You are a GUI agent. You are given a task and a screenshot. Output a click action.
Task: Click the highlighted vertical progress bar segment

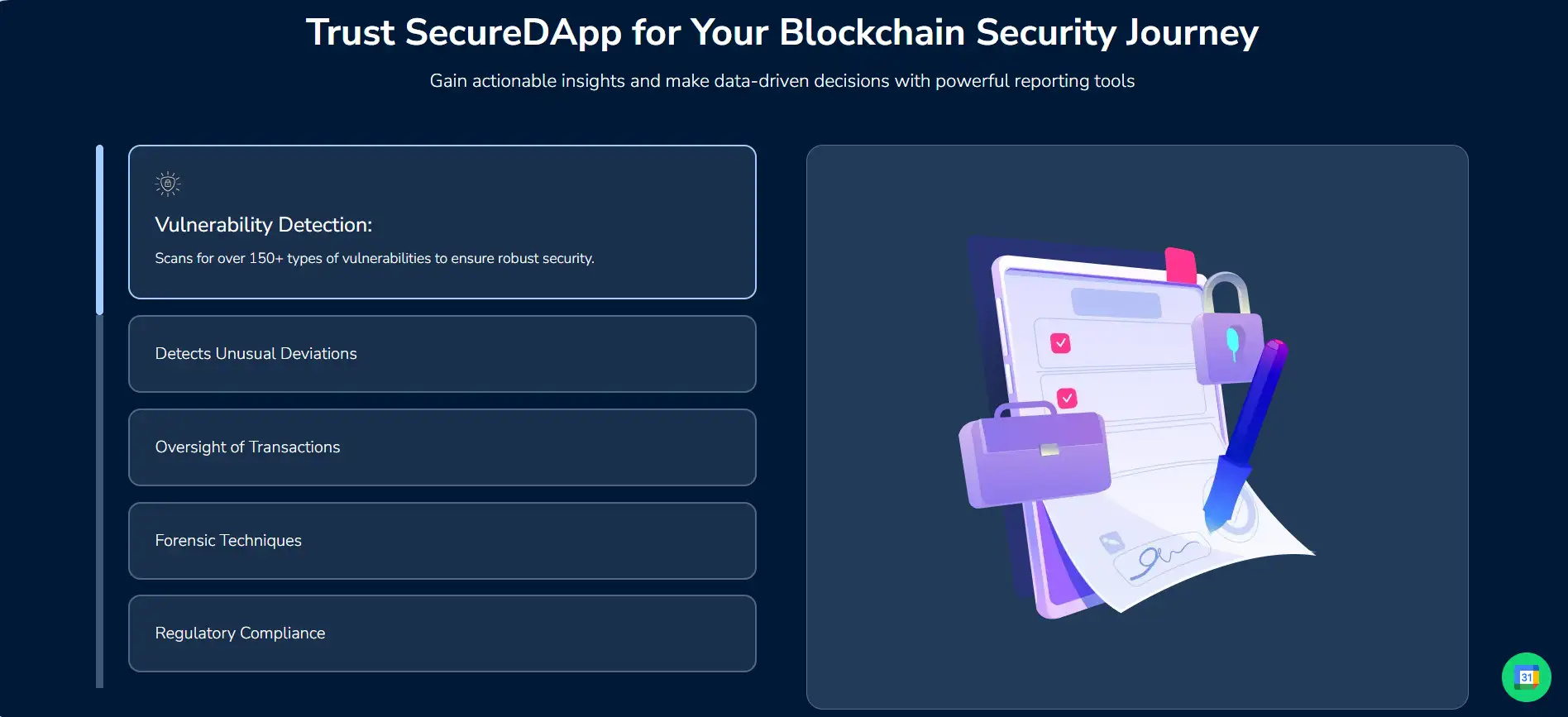(x=100, y=230)
